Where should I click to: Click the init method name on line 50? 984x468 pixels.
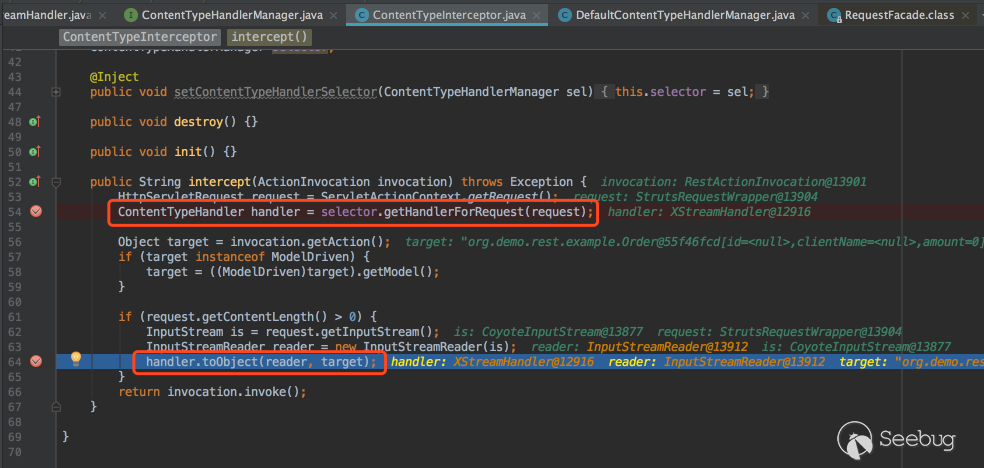click(188, 152)
